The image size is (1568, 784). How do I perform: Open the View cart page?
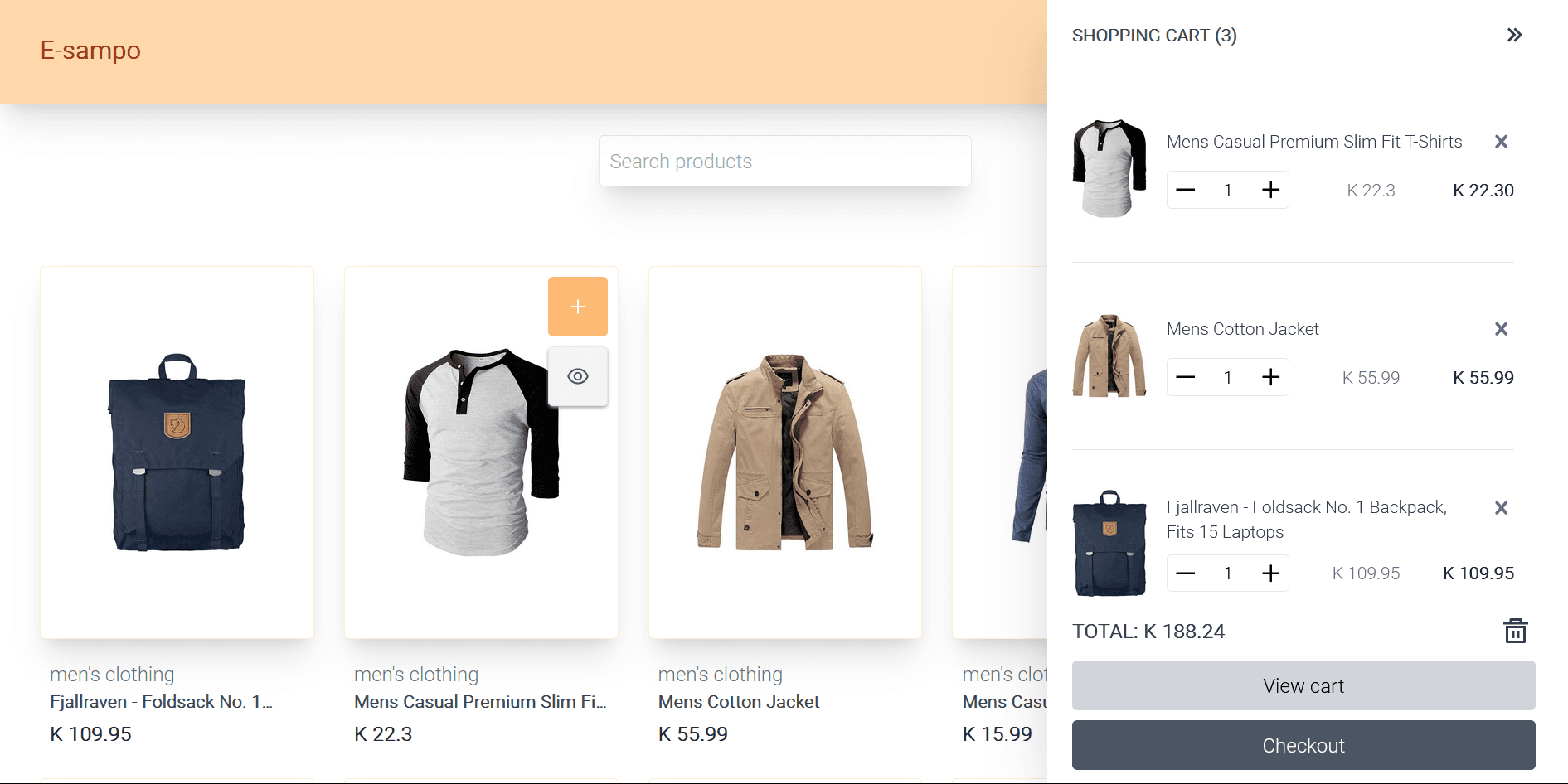1303,685
